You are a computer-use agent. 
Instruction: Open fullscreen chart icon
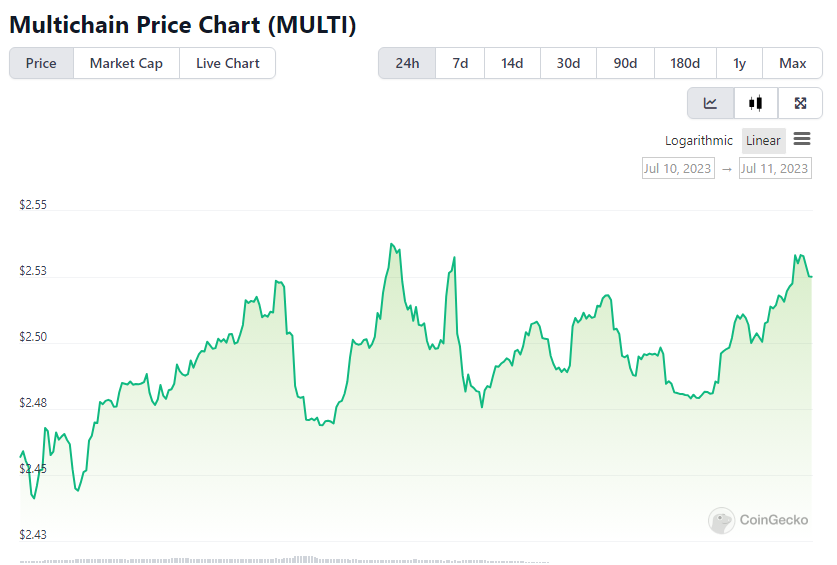click(800, 103)
